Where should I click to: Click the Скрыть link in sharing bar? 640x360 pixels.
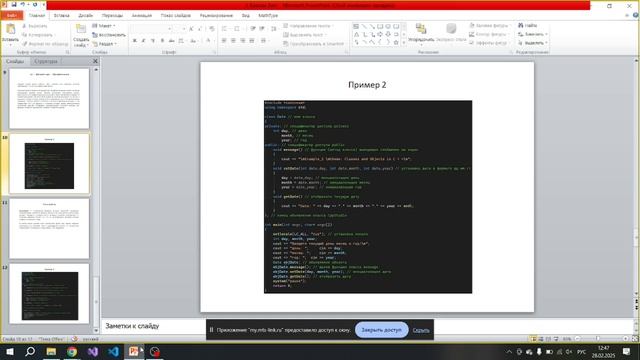pos(421,330)
